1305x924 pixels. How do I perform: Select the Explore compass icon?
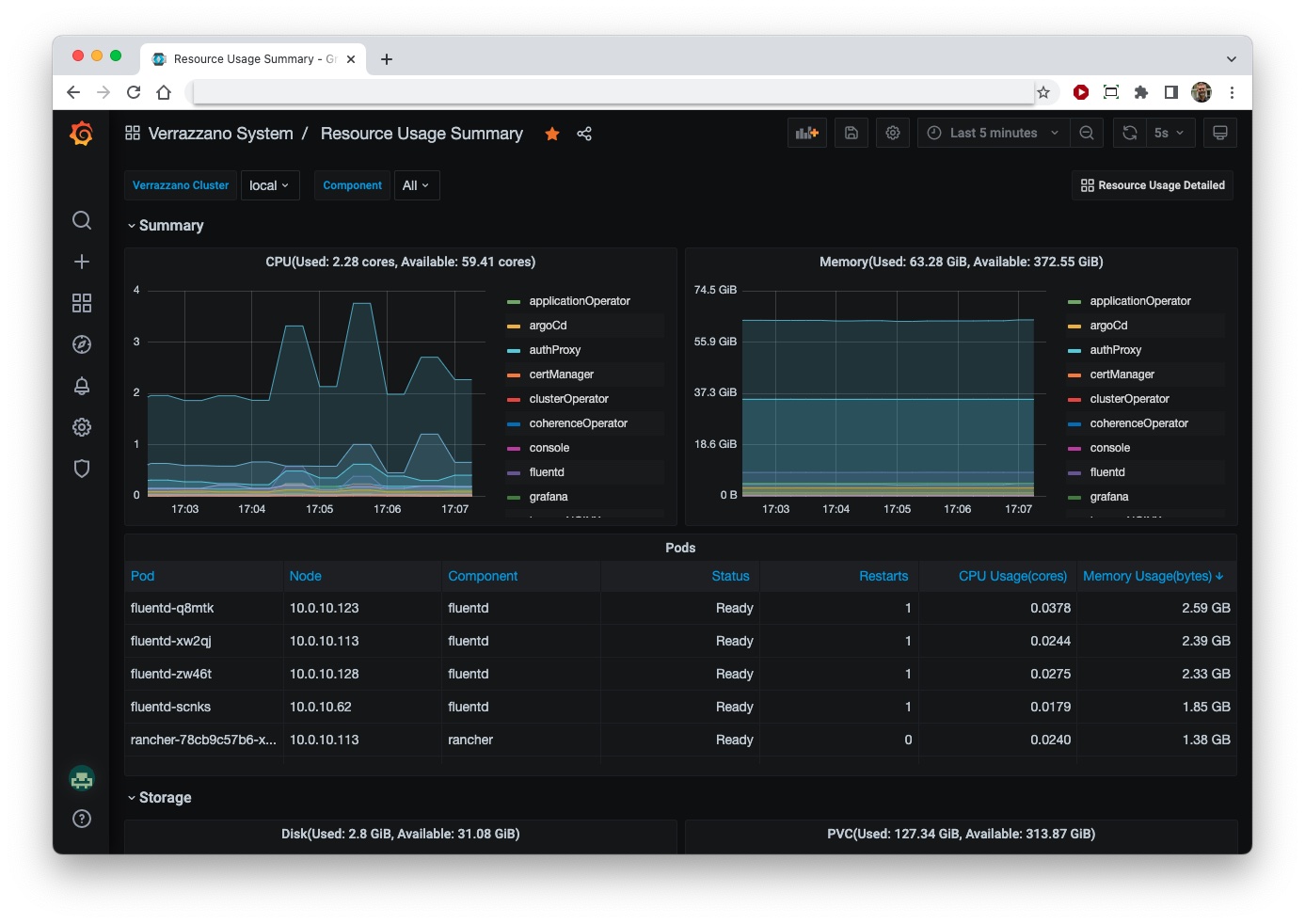(x=82, y=344)
